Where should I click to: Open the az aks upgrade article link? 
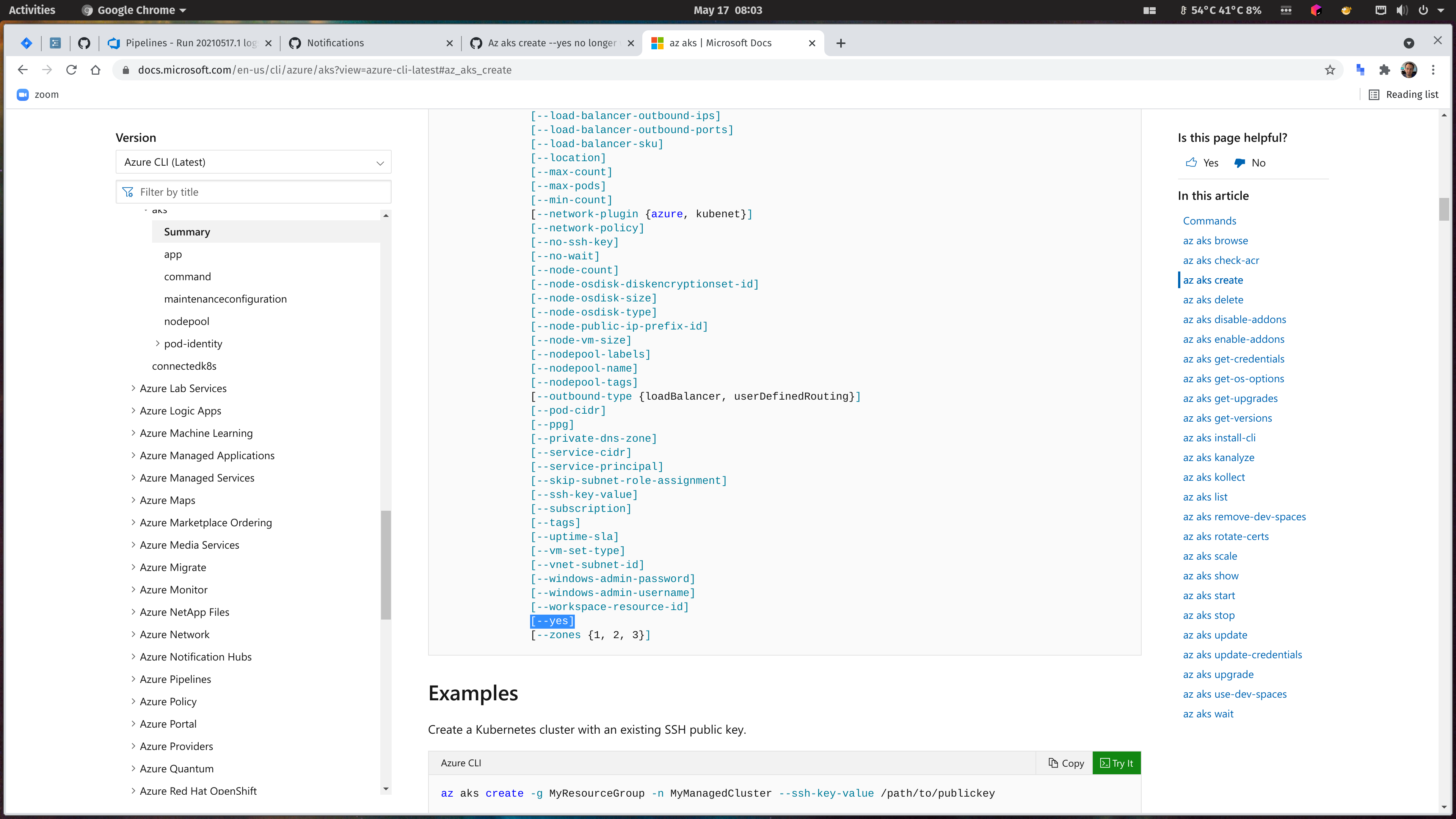pos(1218,674)
